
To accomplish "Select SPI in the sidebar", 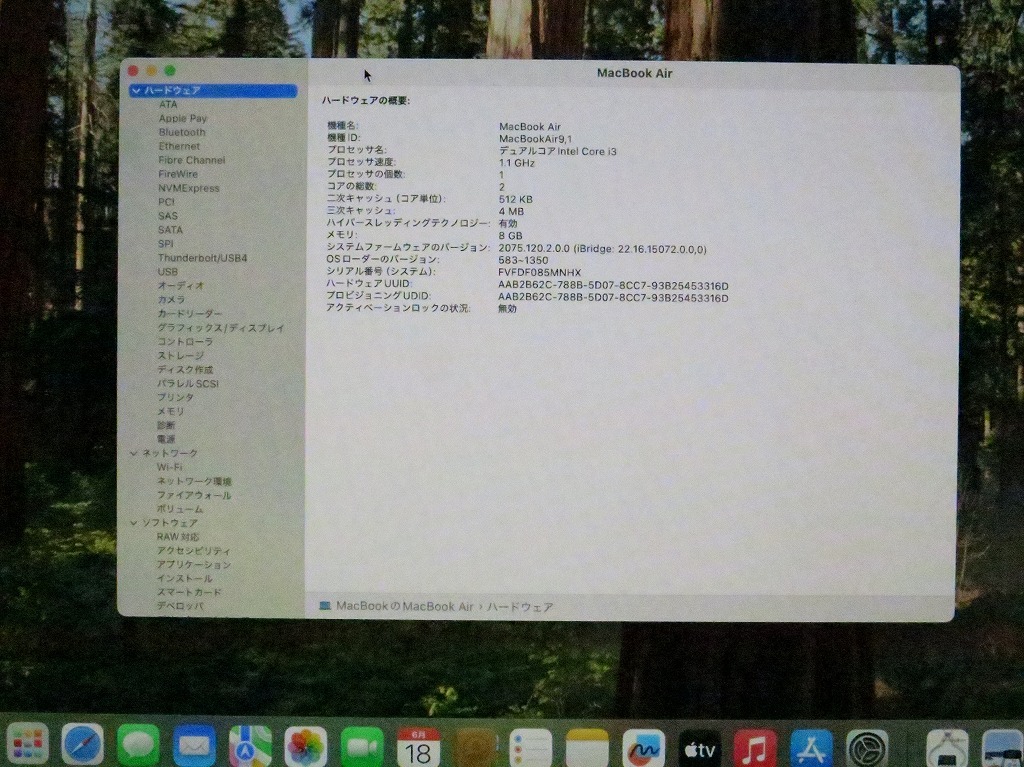I will [165, 244].
